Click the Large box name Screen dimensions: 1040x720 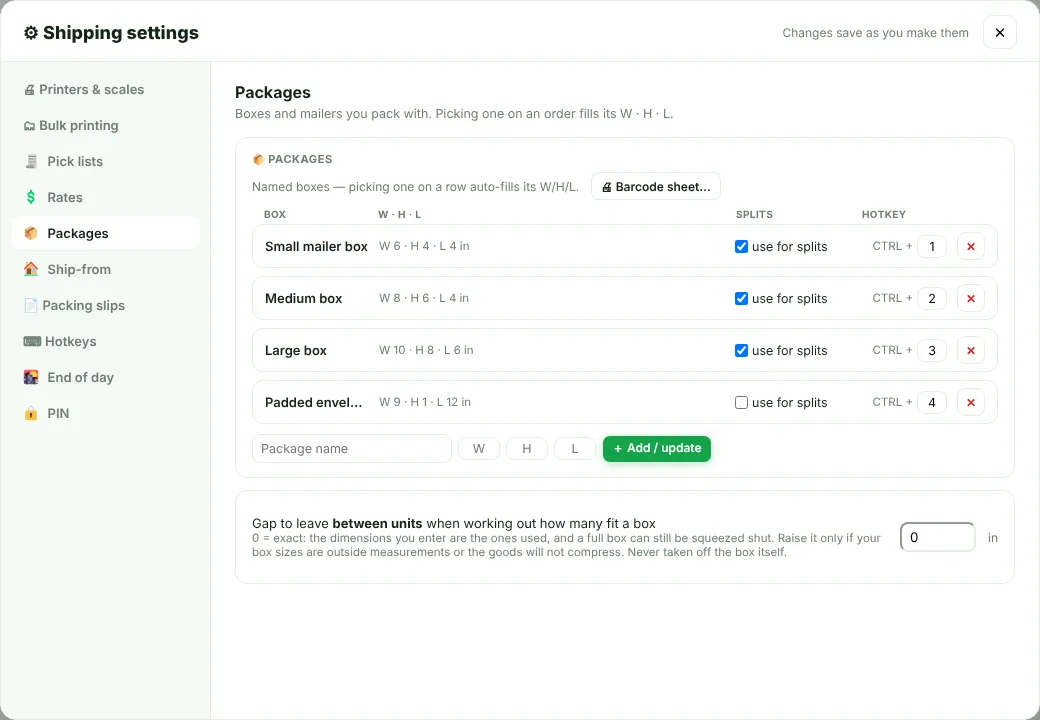(x=296, y=350)
